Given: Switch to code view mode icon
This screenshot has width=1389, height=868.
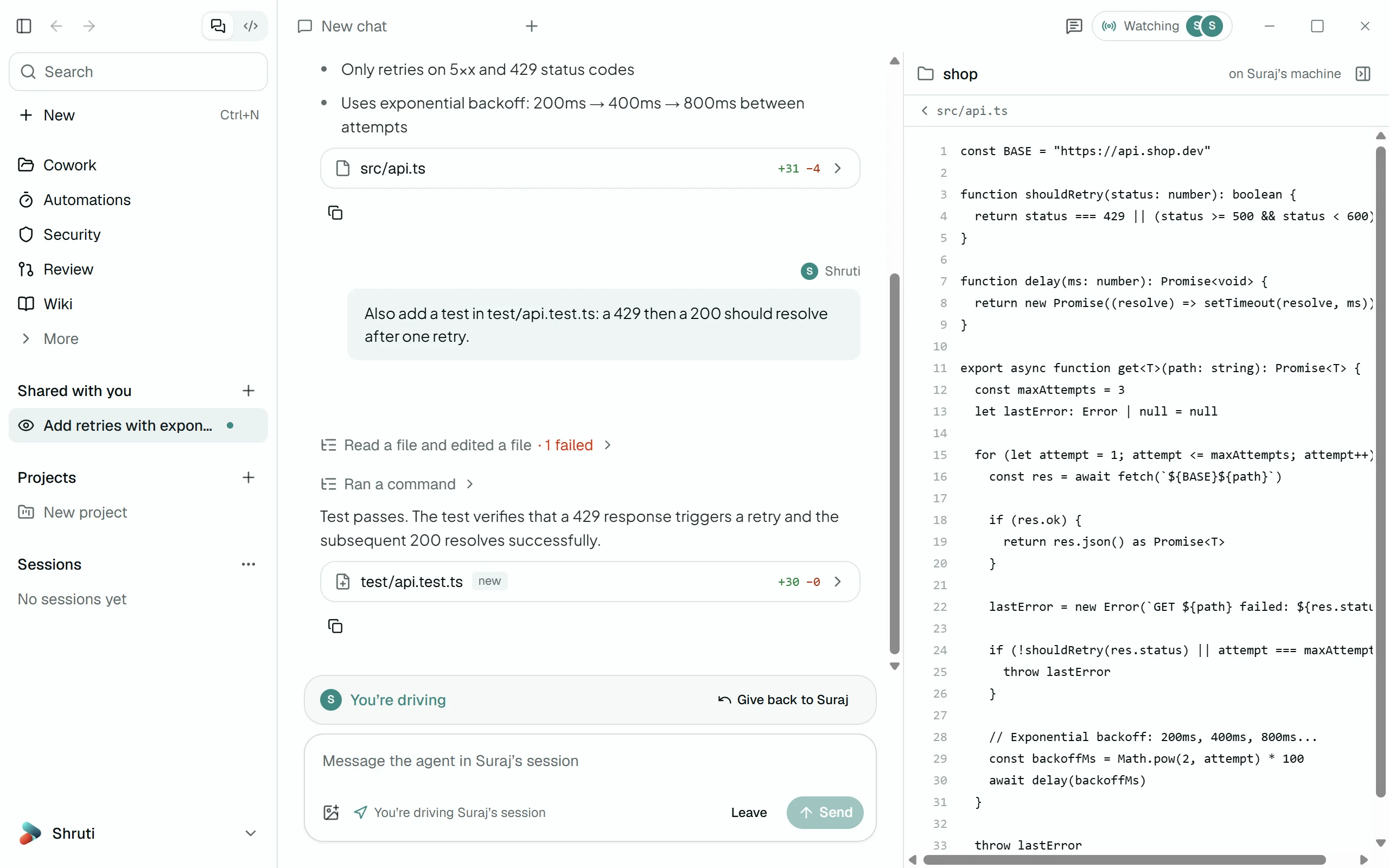Looking at the screenshot, I should (251, 26).
